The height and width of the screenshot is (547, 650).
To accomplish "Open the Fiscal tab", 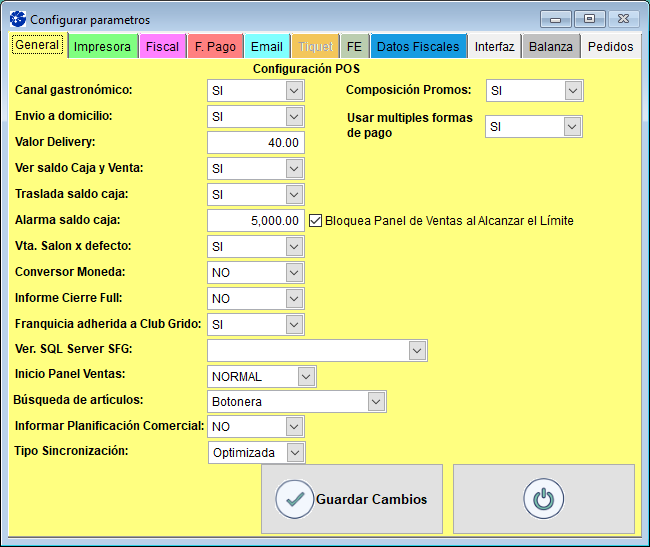I will 162,46.
